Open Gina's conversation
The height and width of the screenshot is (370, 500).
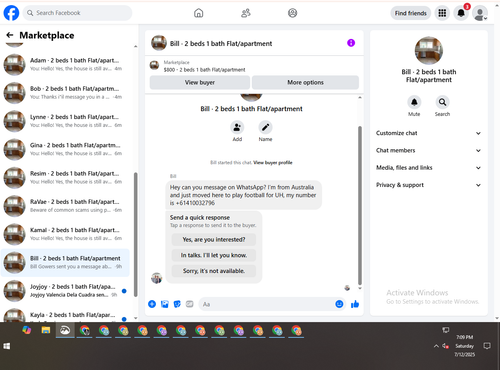(x=65, y=149)
